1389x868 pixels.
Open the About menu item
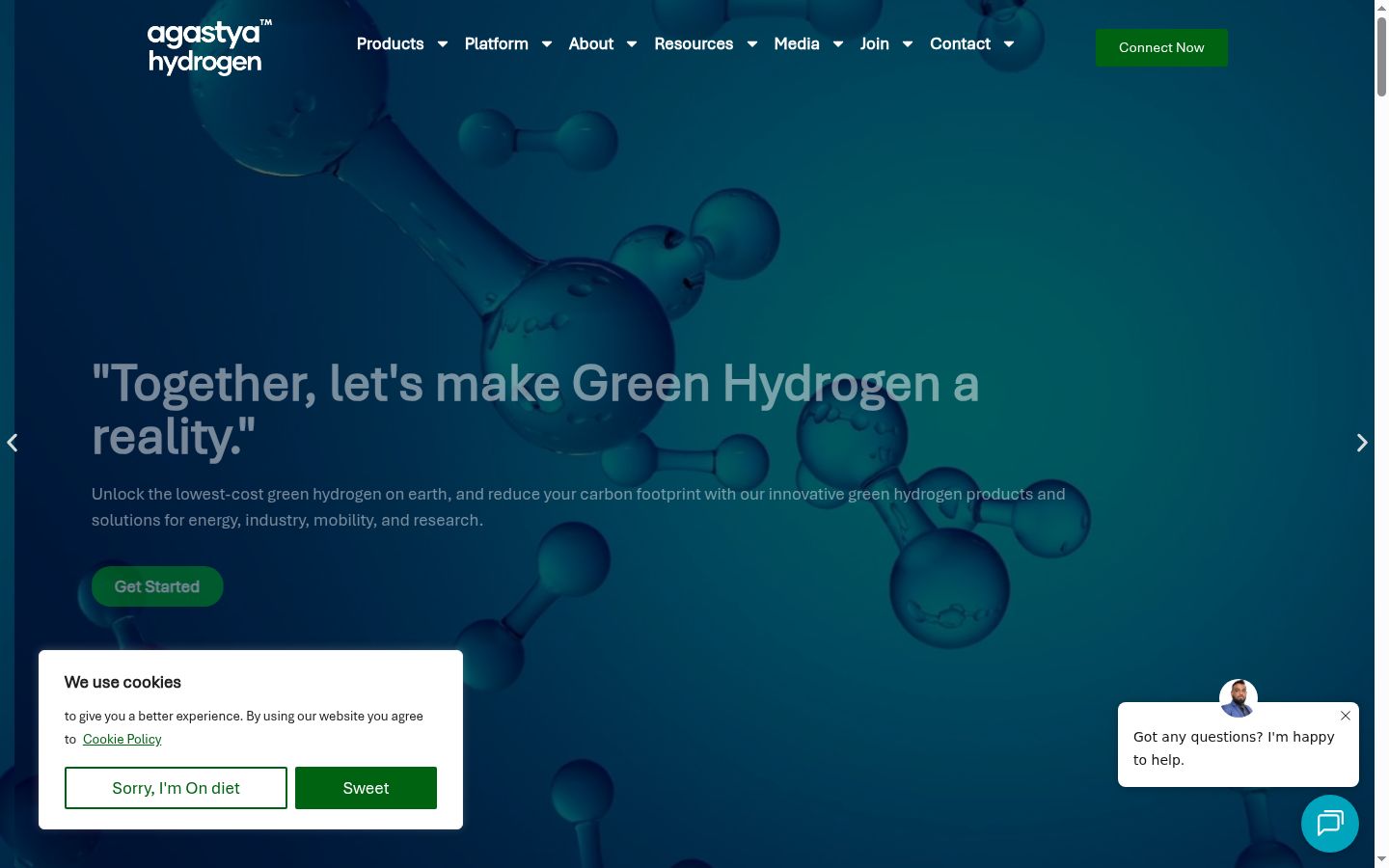tap(590, 44)
